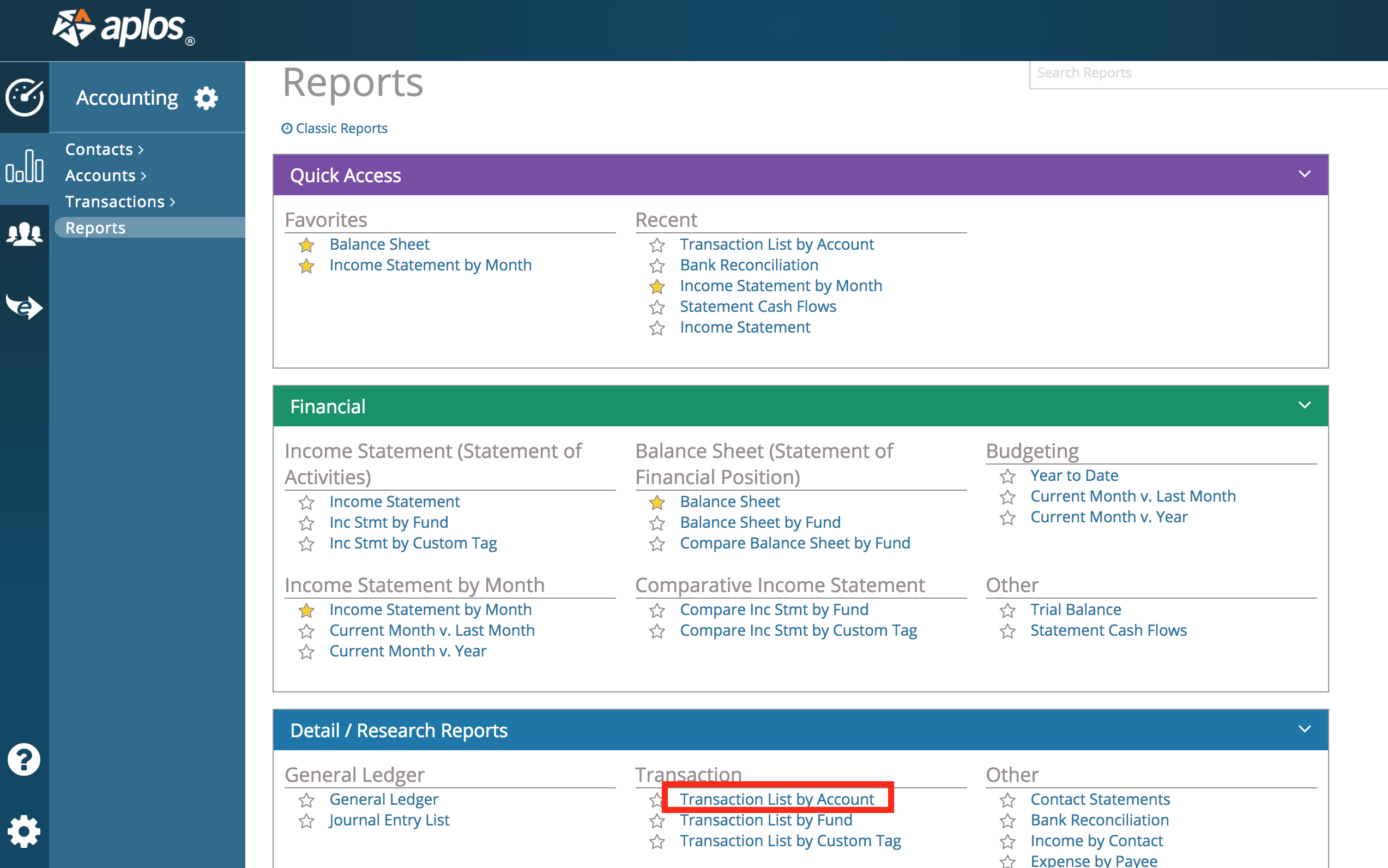Click the gear icon next to Accounting
The image size is (1388, 868).
[206, 98]
